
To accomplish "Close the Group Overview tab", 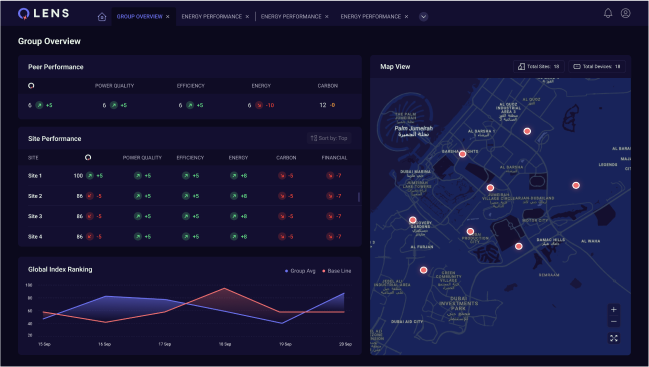I will point(168,17).
